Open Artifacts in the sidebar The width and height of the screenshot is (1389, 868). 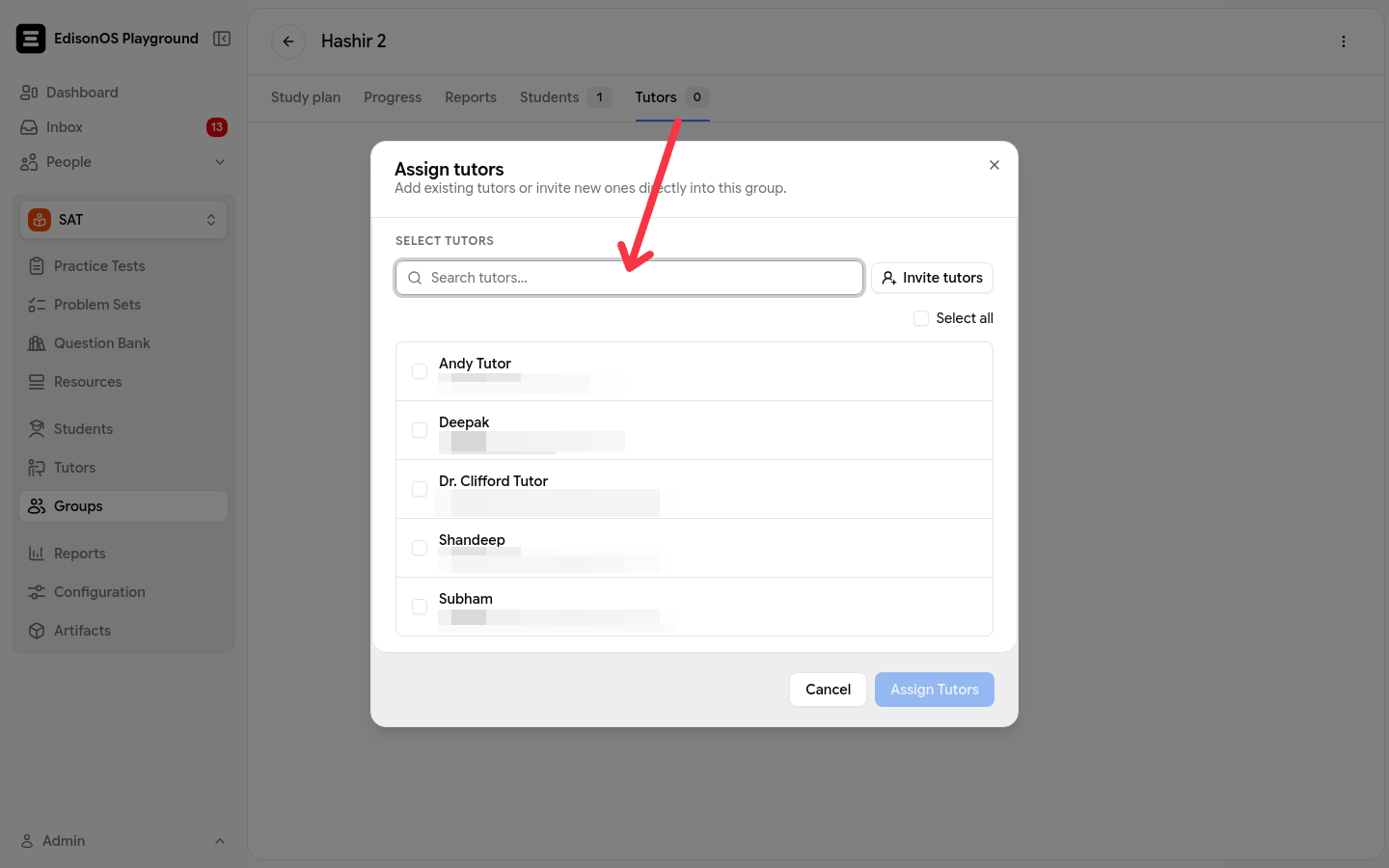[123, 631]
